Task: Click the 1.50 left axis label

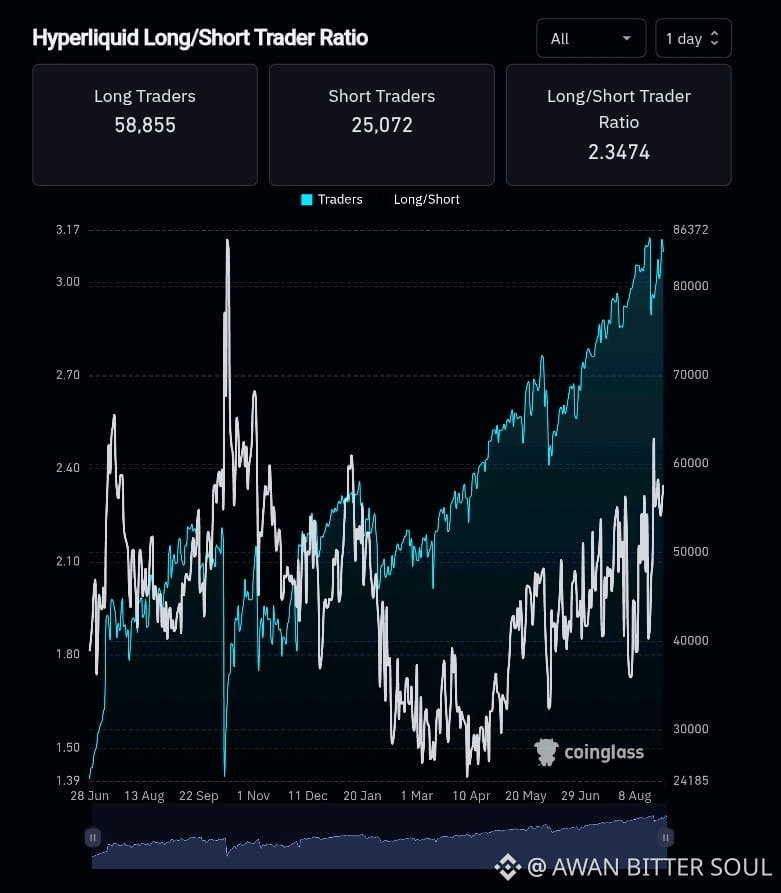Action: click(x=68, y=747)
